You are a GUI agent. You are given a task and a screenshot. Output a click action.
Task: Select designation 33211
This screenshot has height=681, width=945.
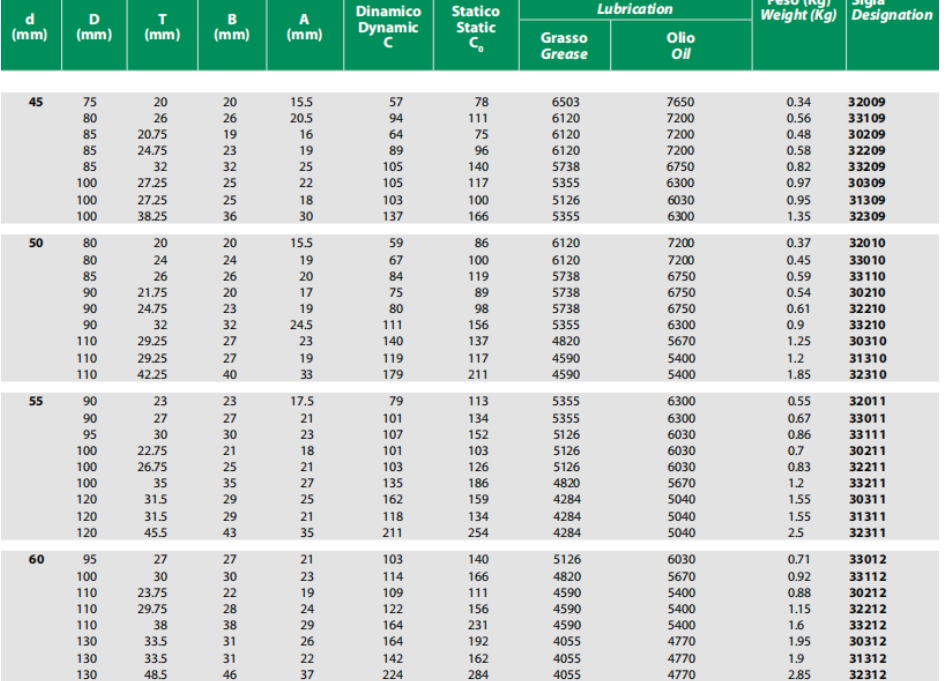(x=867, y=483)
